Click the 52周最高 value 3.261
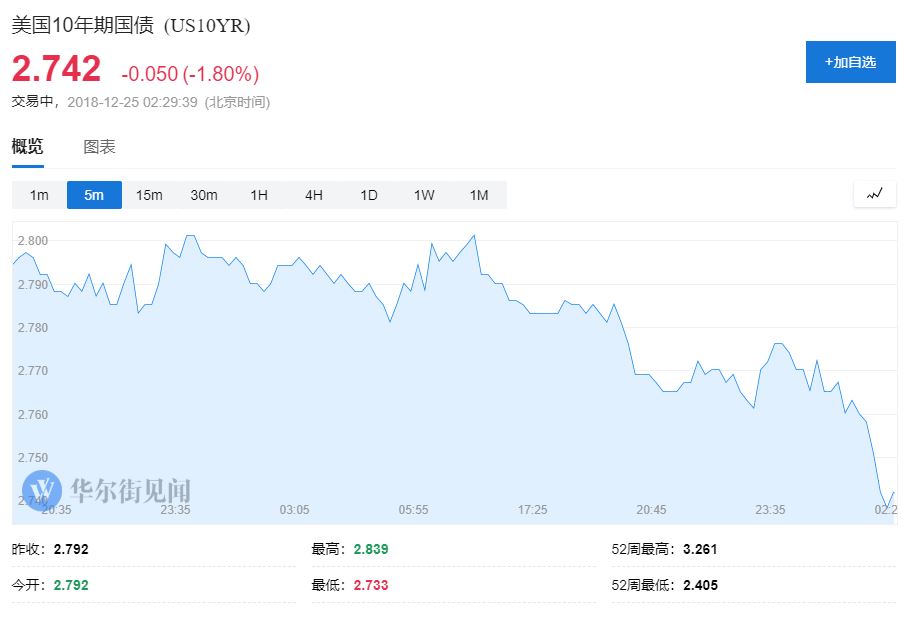Viewport: 917px width, 628px height. click(700, 549)
